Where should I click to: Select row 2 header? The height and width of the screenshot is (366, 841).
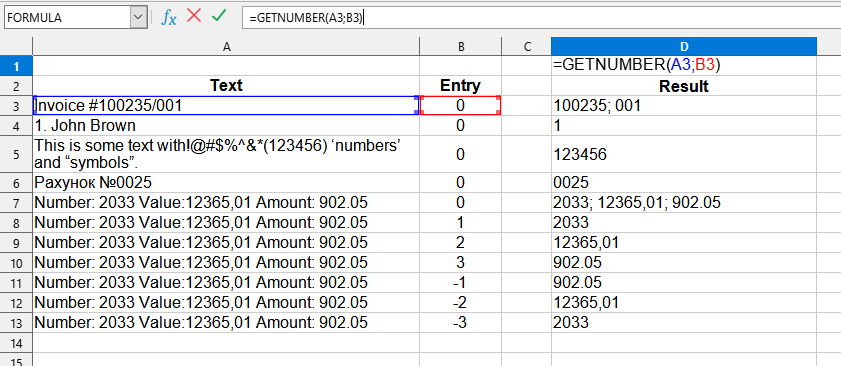(x=16, y=86)
